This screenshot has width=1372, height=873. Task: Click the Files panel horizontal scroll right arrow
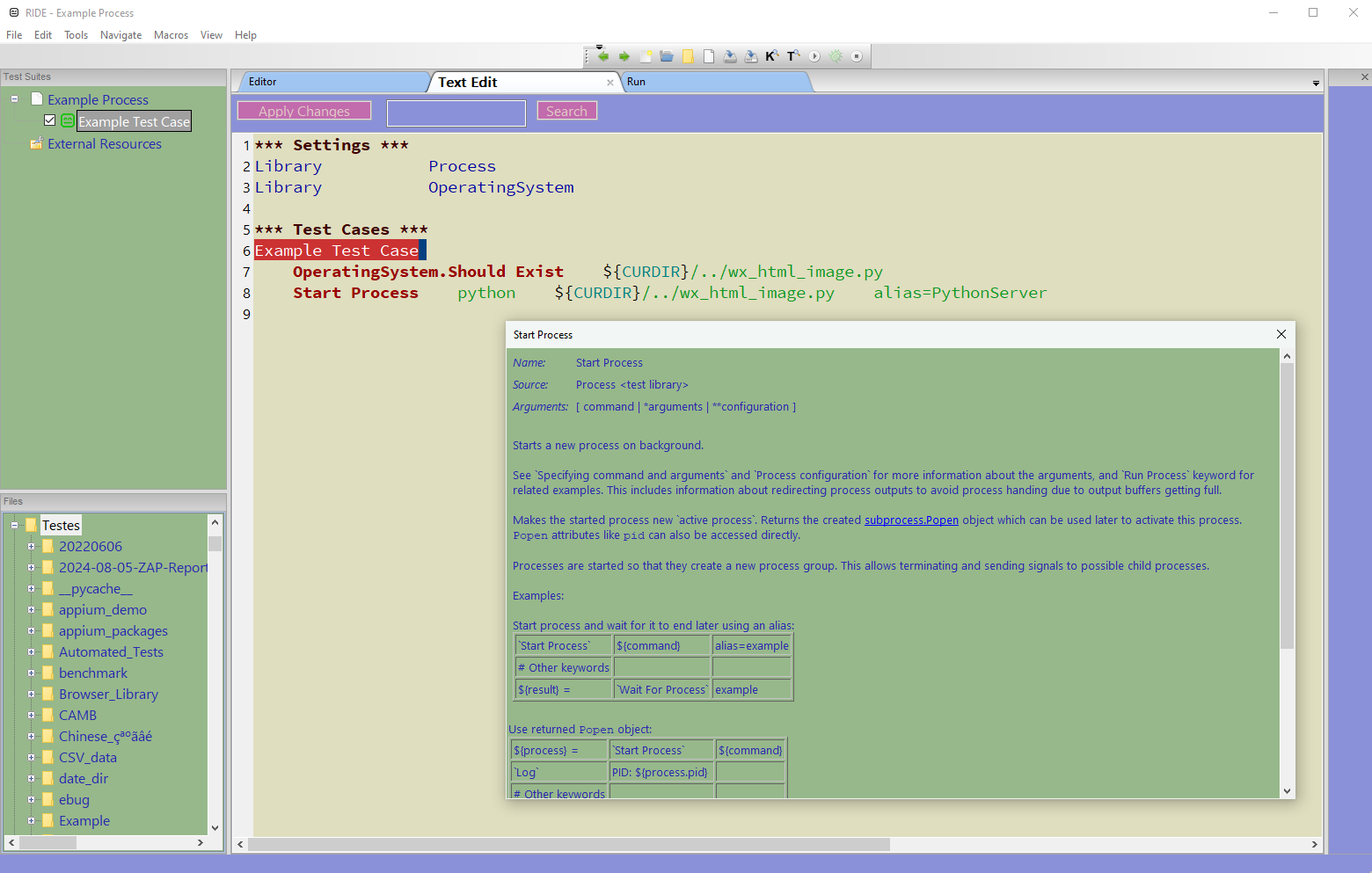(x=201, y=842)
